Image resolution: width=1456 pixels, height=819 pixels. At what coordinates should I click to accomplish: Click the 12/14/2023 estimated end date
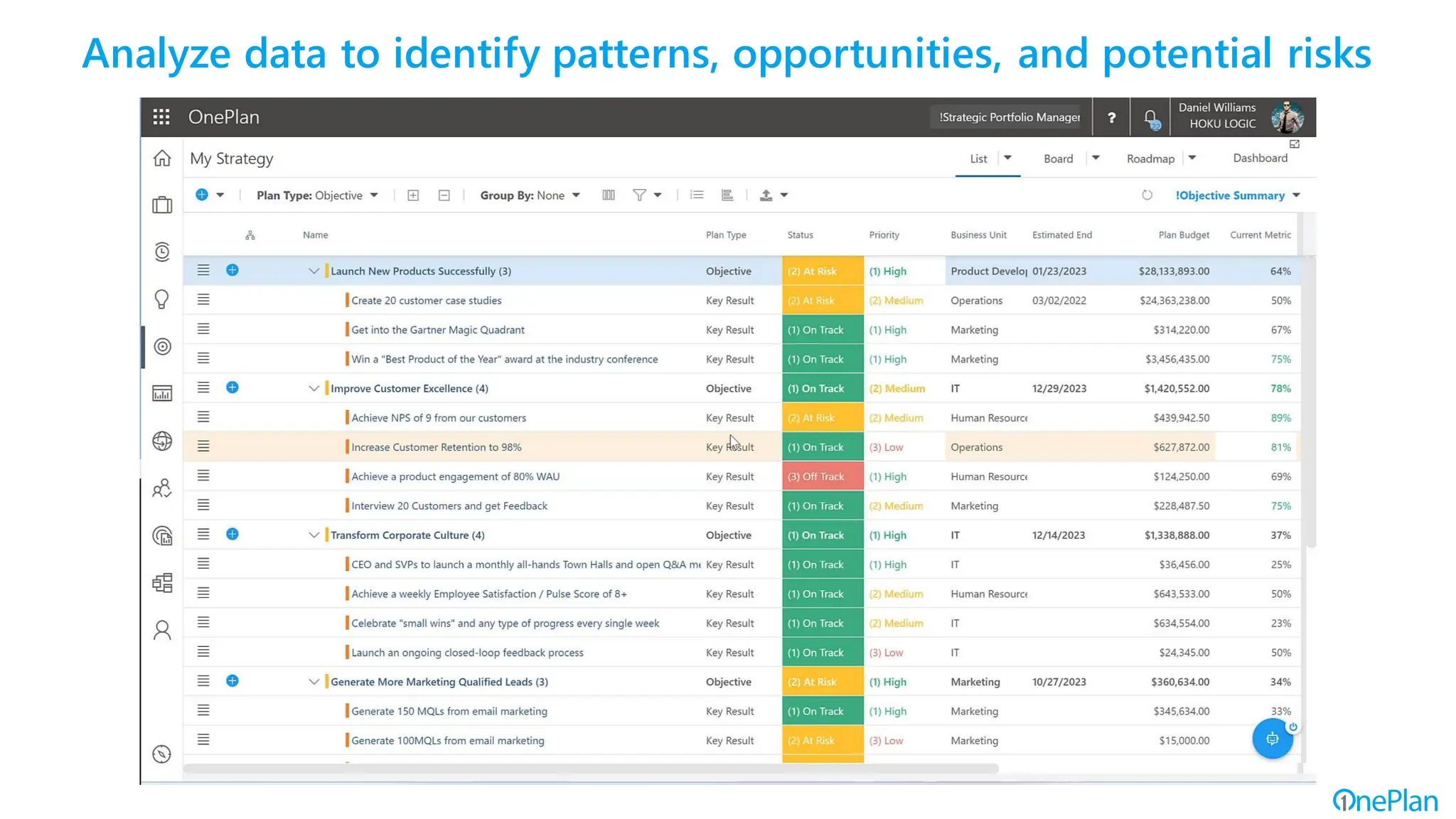tap(1059, 535)
